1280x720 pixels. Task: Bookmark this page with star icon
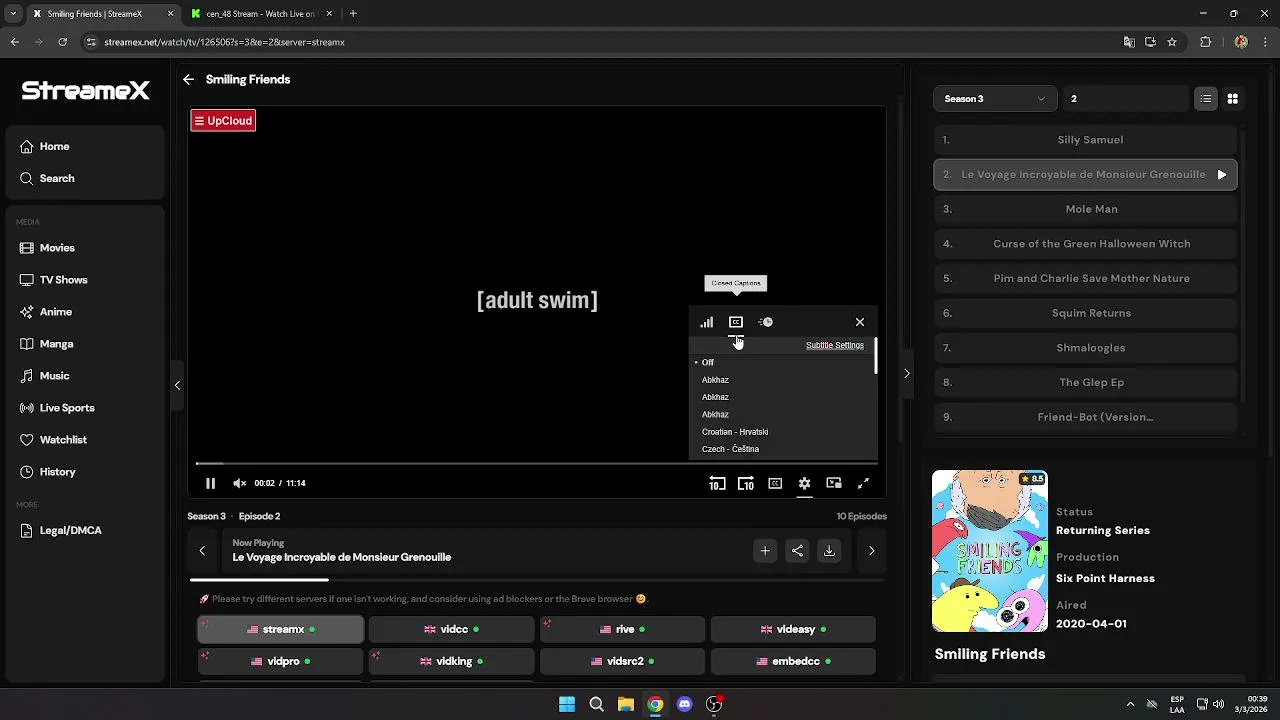pos(1172,42)
